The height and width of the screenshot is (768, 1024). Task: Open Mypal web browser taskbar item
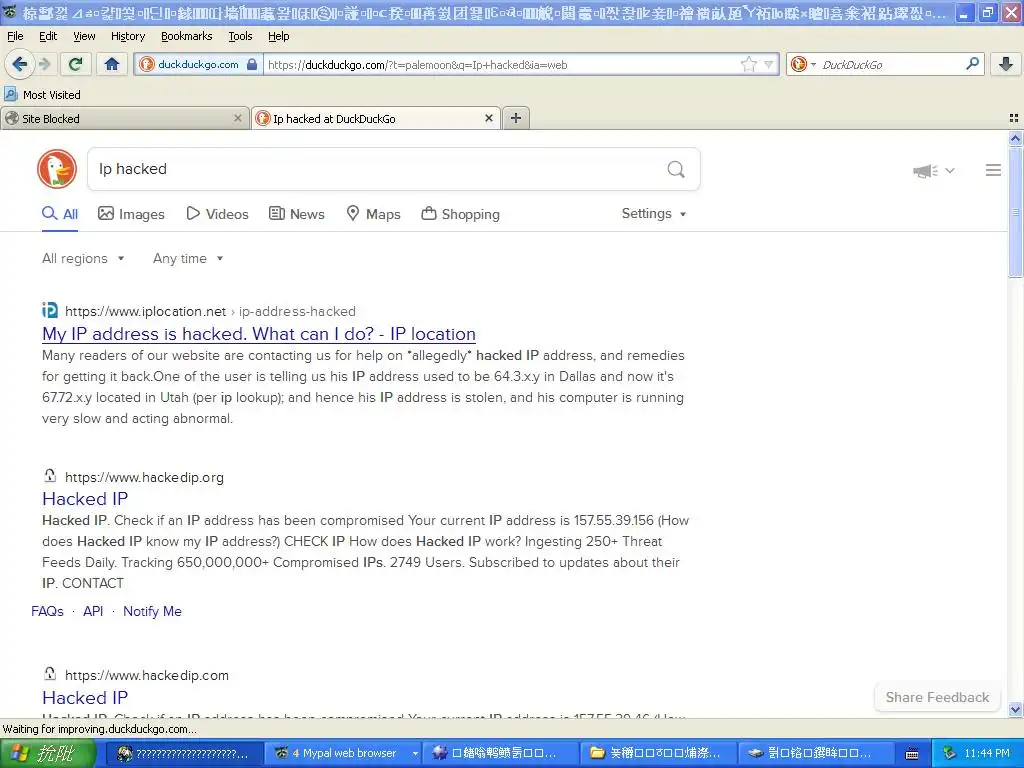pyautogui.click(x=346, y=753)
